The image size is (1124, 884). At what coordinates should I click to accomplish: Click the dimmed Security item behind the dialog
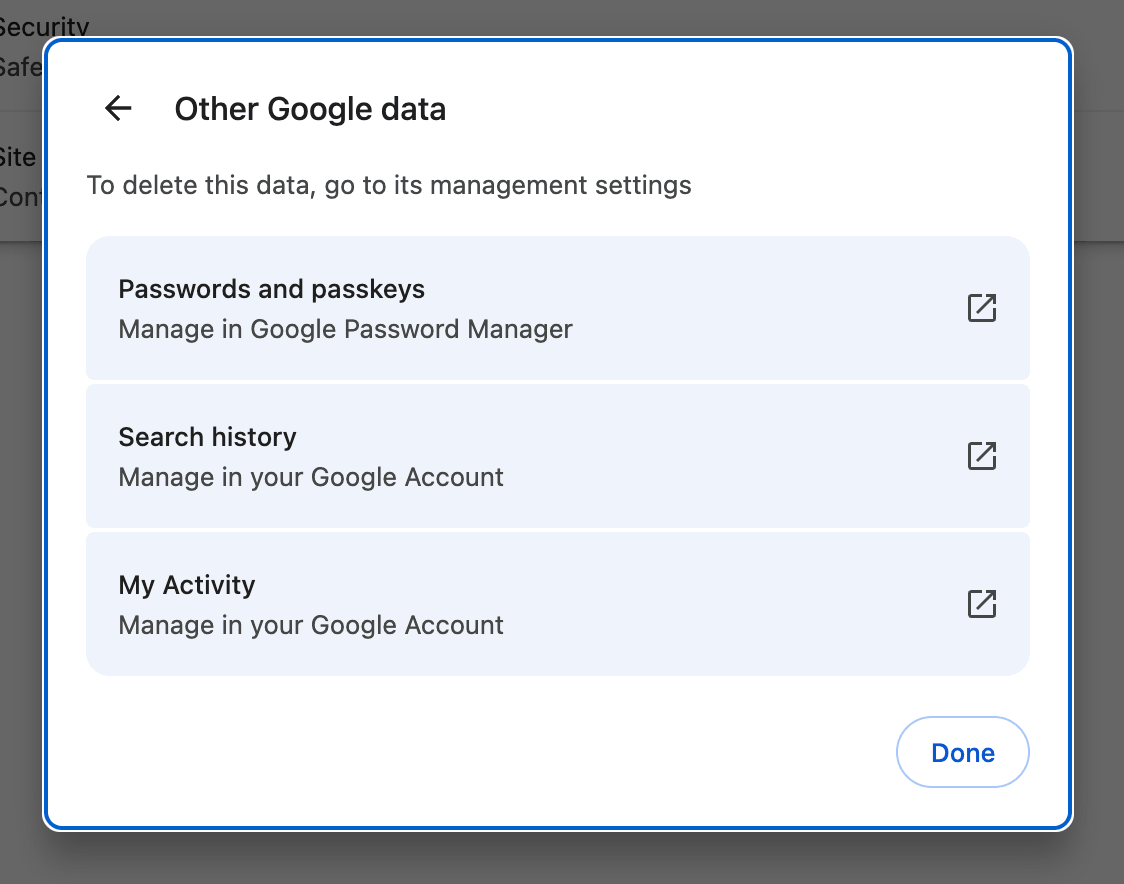coord(22,27)
